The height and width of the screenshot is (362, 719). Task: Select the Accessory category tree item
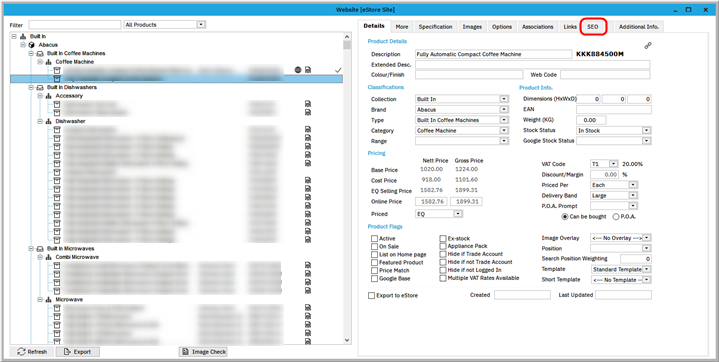[69, 96]
